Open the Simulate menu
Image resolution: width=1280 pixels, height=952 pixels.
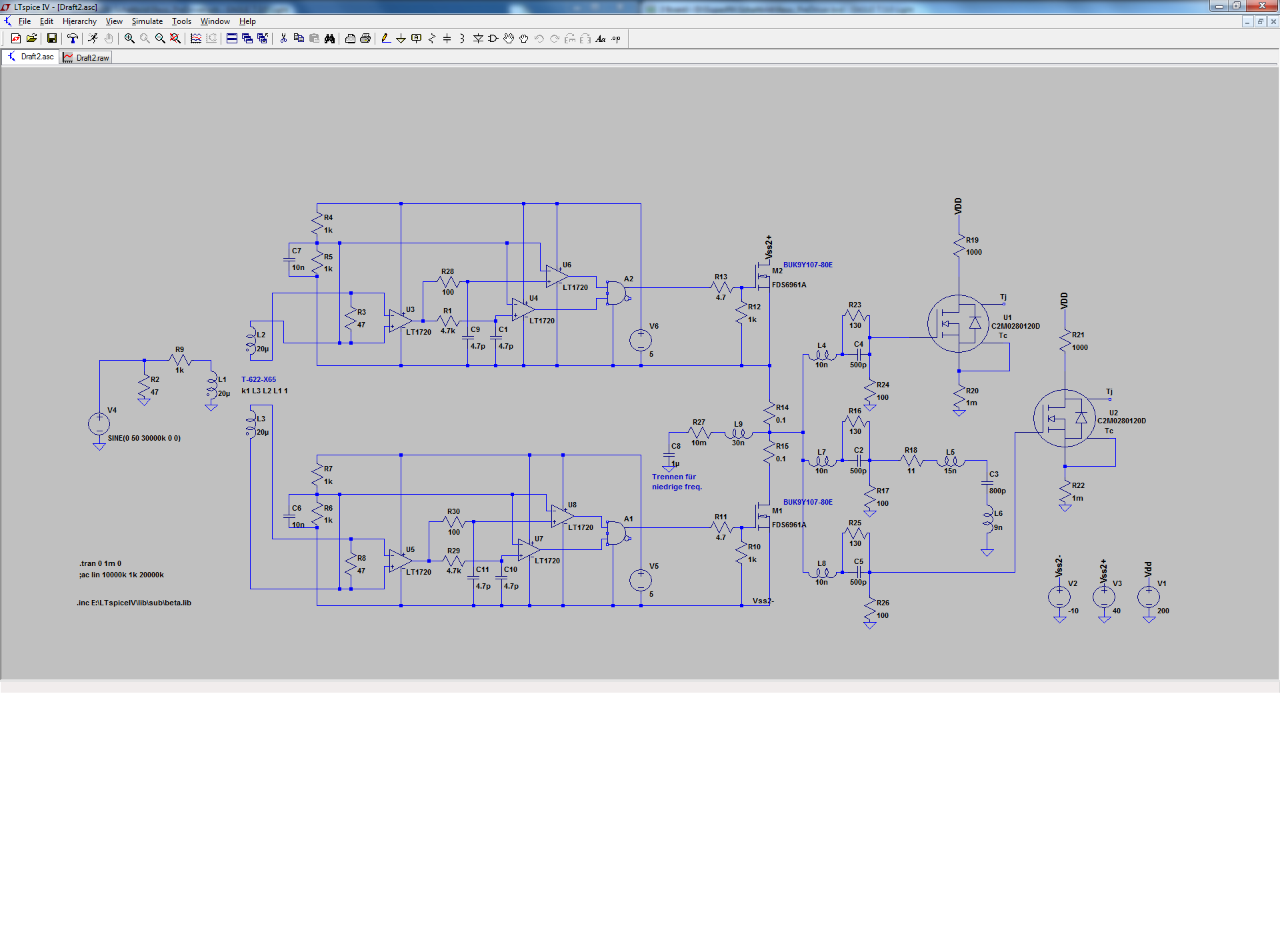(x=147, y=21)
